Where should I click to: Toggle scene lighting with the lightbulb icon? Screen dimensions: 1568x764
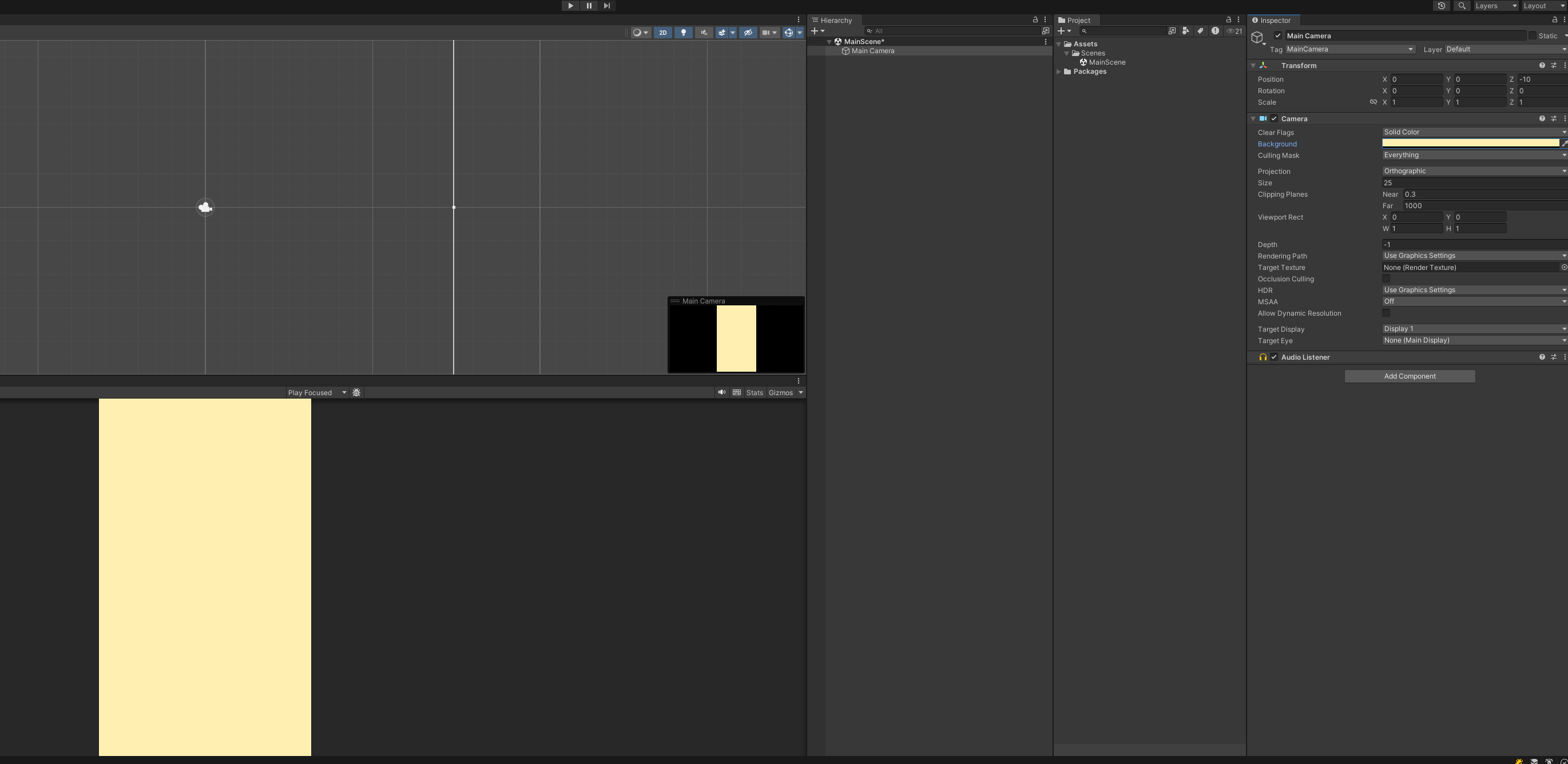click(x=683, y=33)
